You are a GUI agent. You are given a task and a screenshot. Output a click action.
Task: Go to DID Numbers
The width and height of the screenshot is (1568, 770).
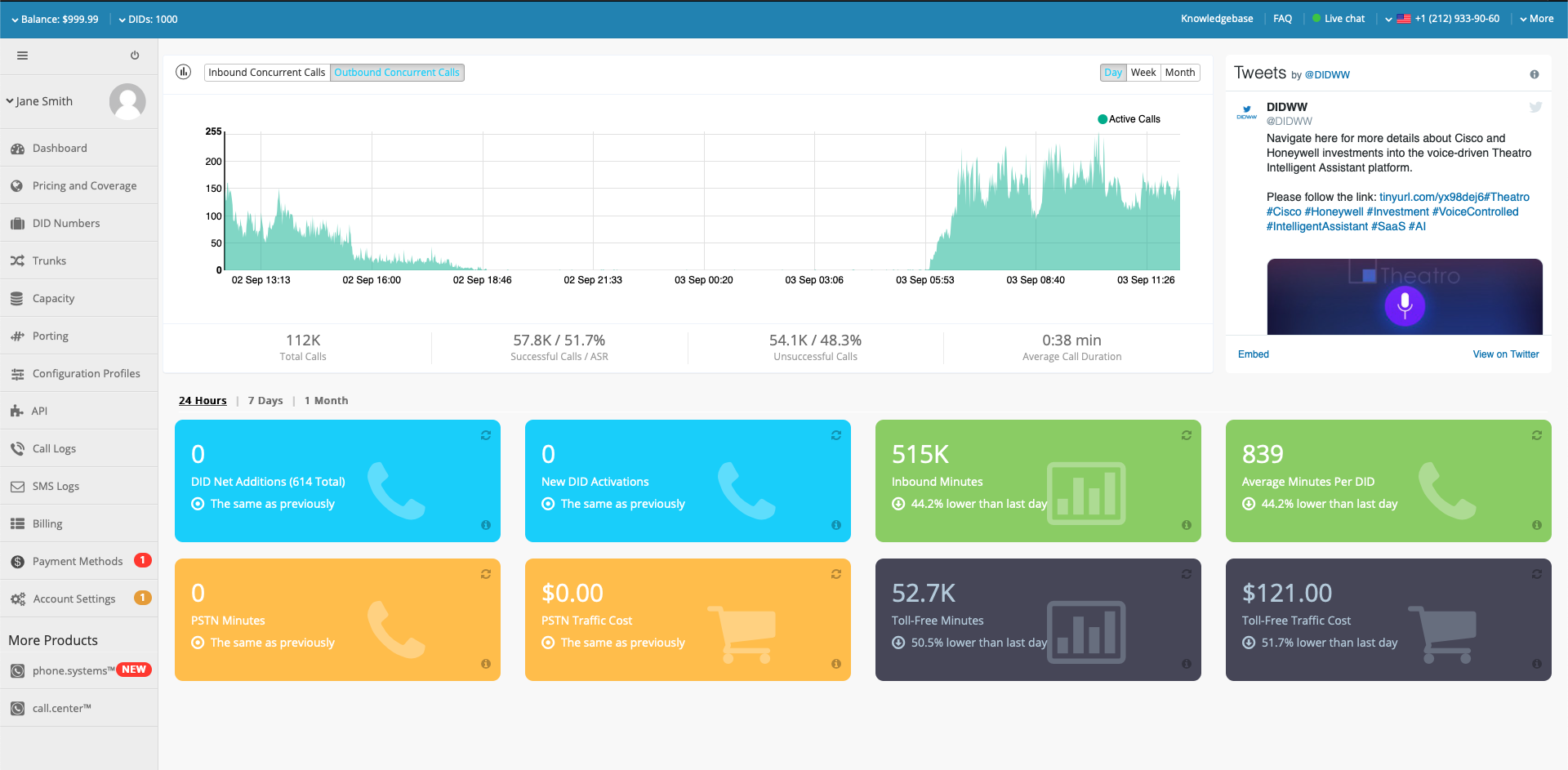79,223
